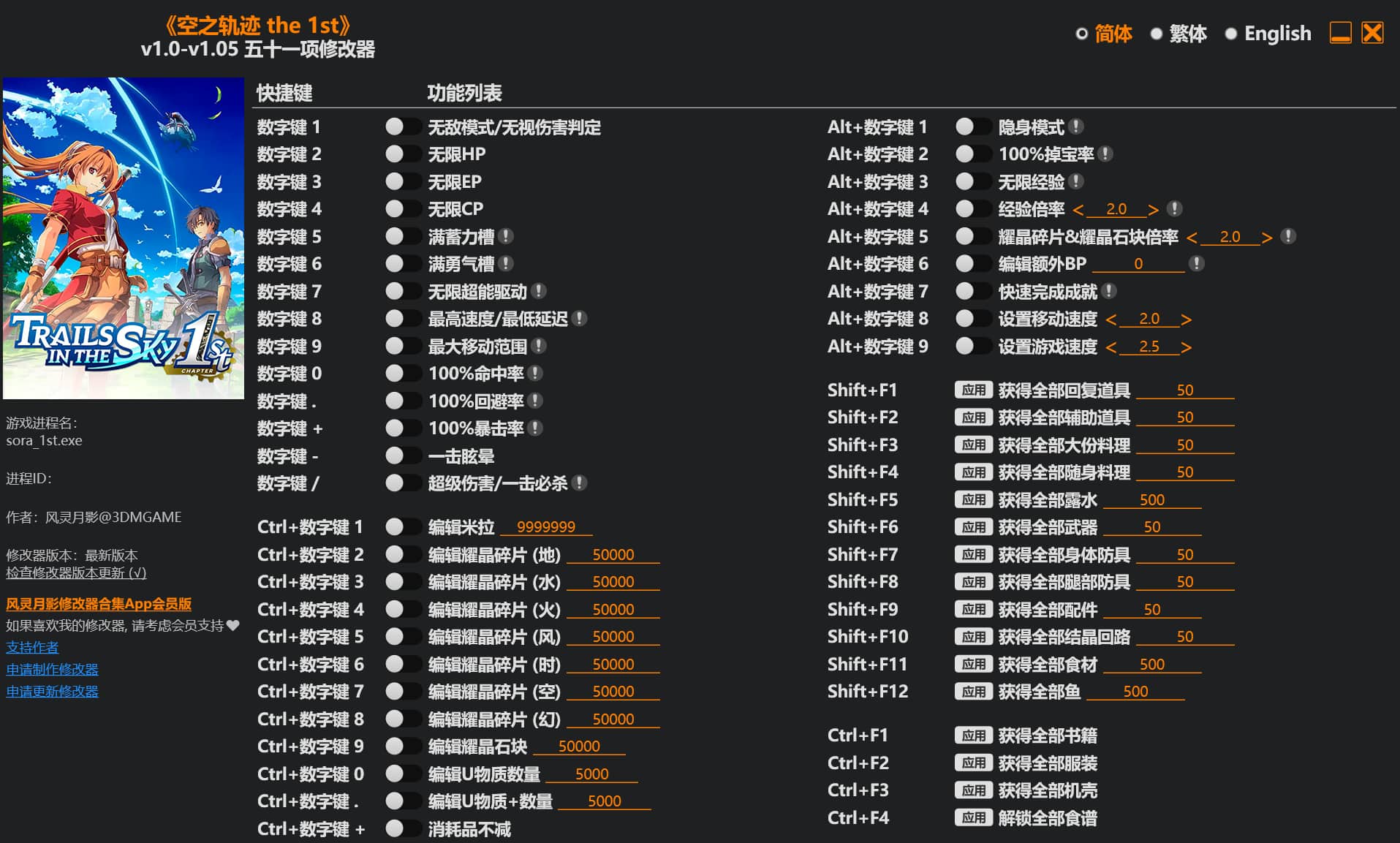The width and height of the screenshot is (1400, 843).
Task: Switch language to 繁体
Action: pos(1178,34)
